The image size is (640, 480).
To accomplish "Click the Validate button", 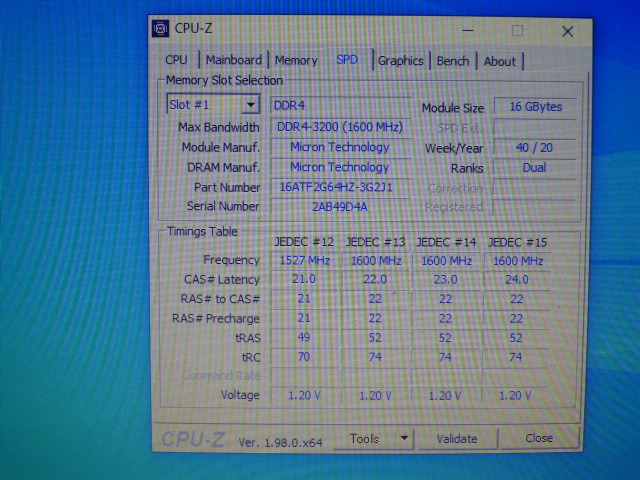I will click(457, 439).
